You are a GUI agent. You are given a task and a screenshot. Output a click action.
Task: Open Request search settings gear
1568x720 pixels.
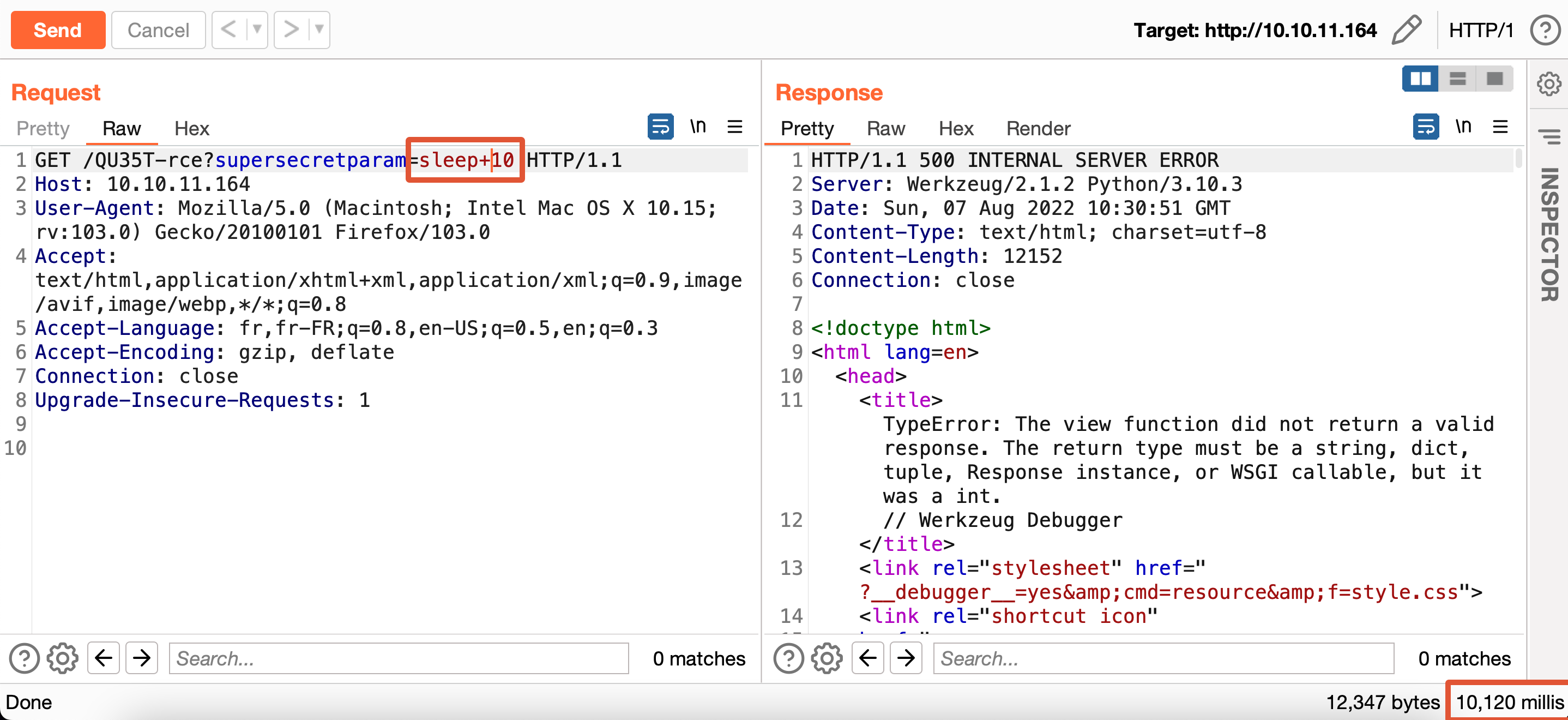point(63,658)
